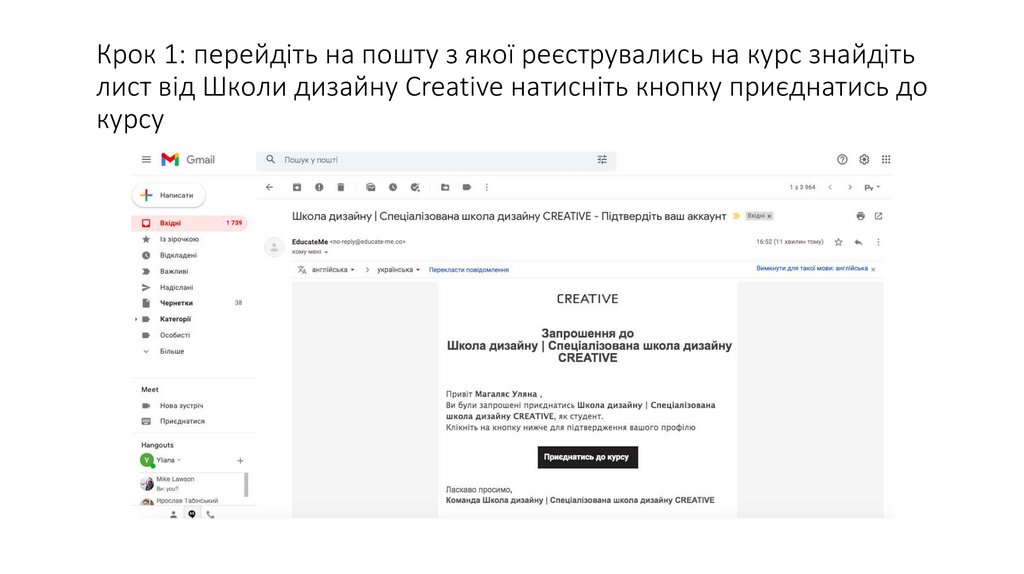Open Gmail settings gear icon
1024x574 pixels.
864,159
